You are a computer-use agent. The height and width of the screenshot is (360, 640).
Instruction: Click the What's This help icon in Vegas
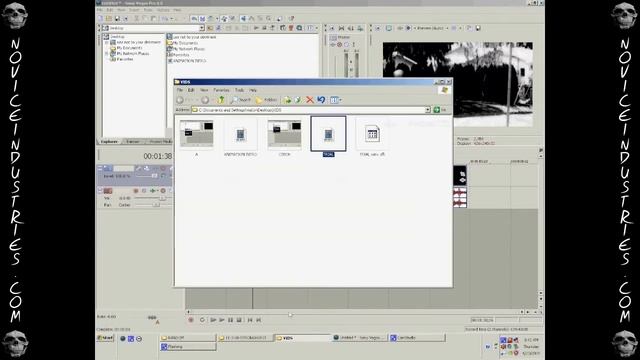291,18
